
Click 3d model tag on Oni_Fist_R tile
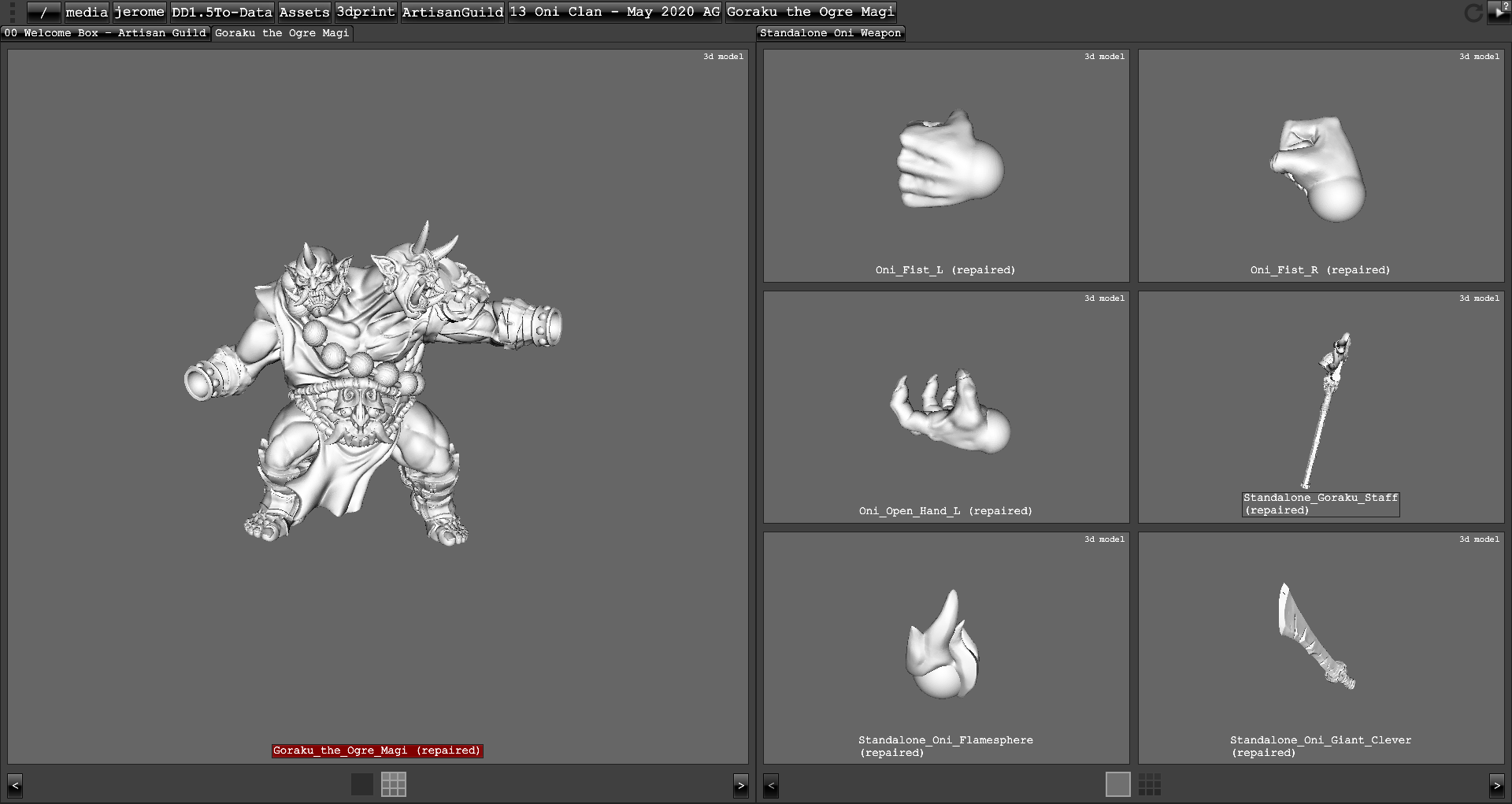click(x=1479, y=57)
